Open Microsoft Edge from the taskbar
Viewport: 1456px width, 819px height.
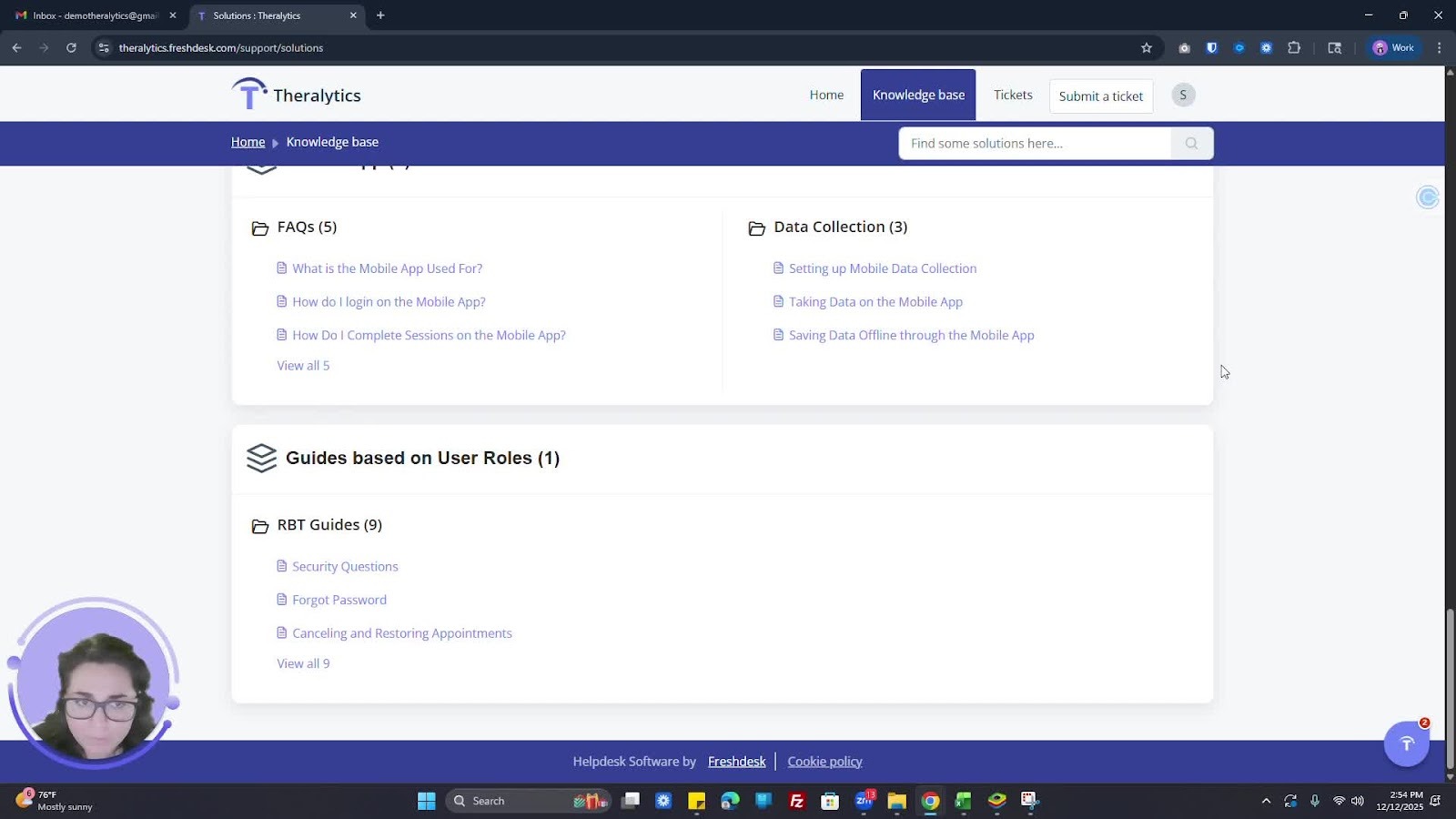(730, 801)
